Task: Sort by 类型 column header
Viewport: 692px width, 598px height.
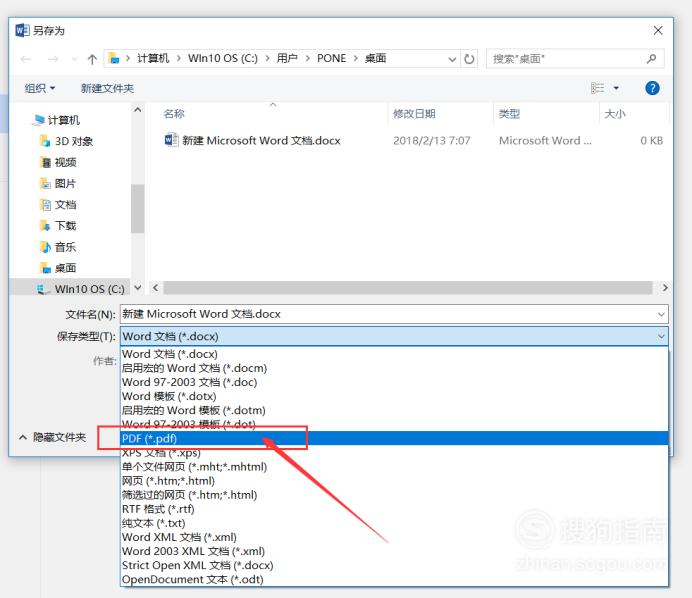Action: tap(509, 114)
